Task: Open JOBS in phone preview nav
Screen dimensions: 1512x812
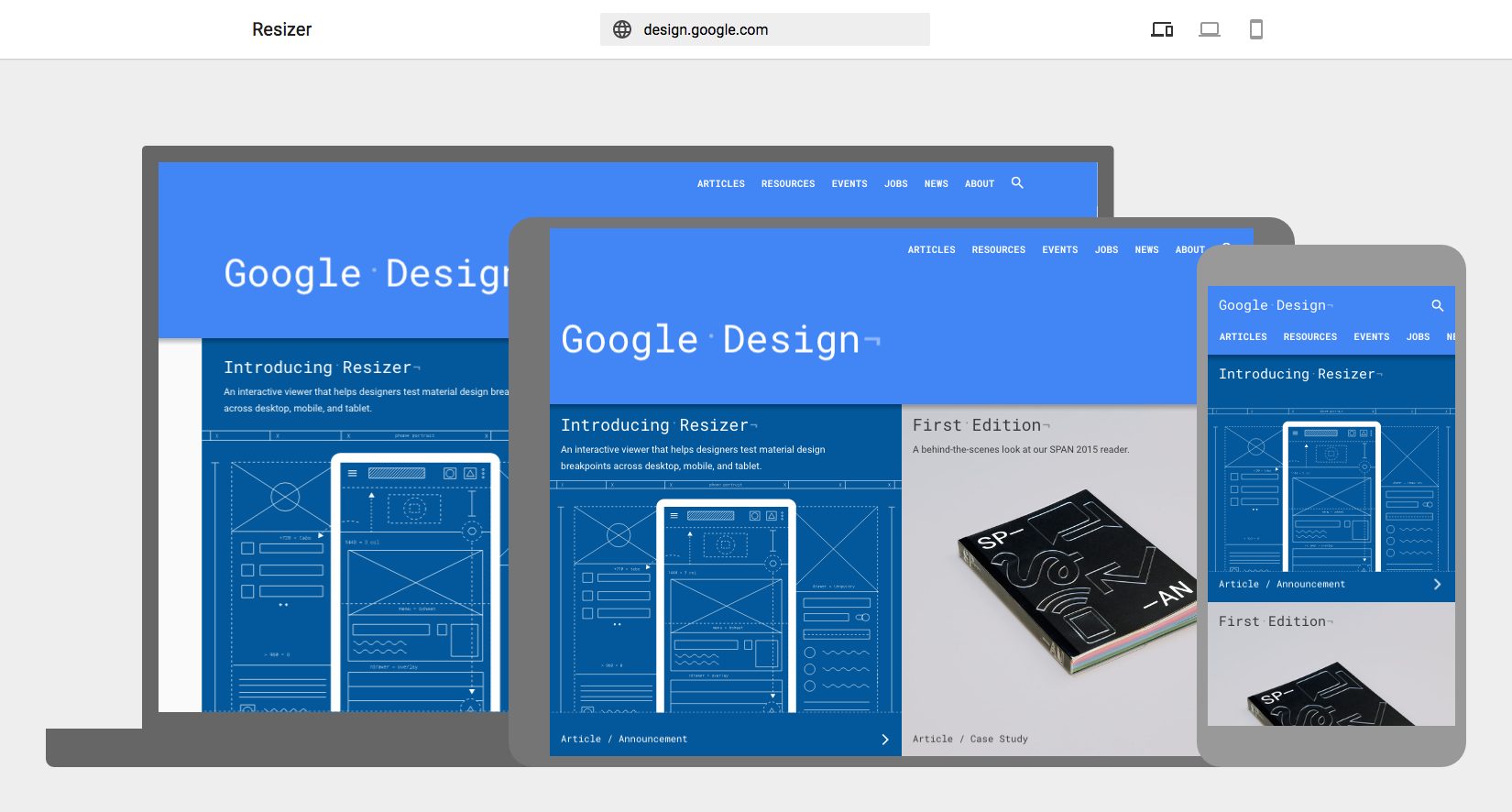Action: (1419, 337)
